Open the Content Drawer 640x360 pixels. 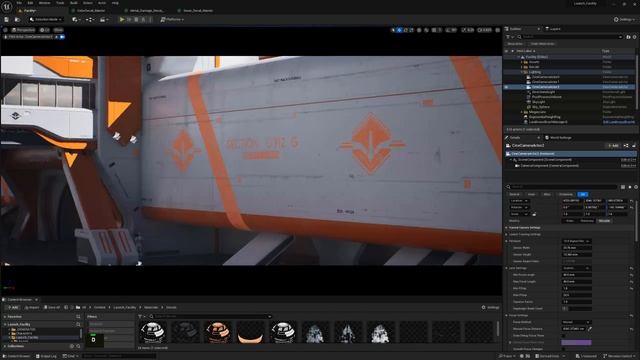[16, 356]
